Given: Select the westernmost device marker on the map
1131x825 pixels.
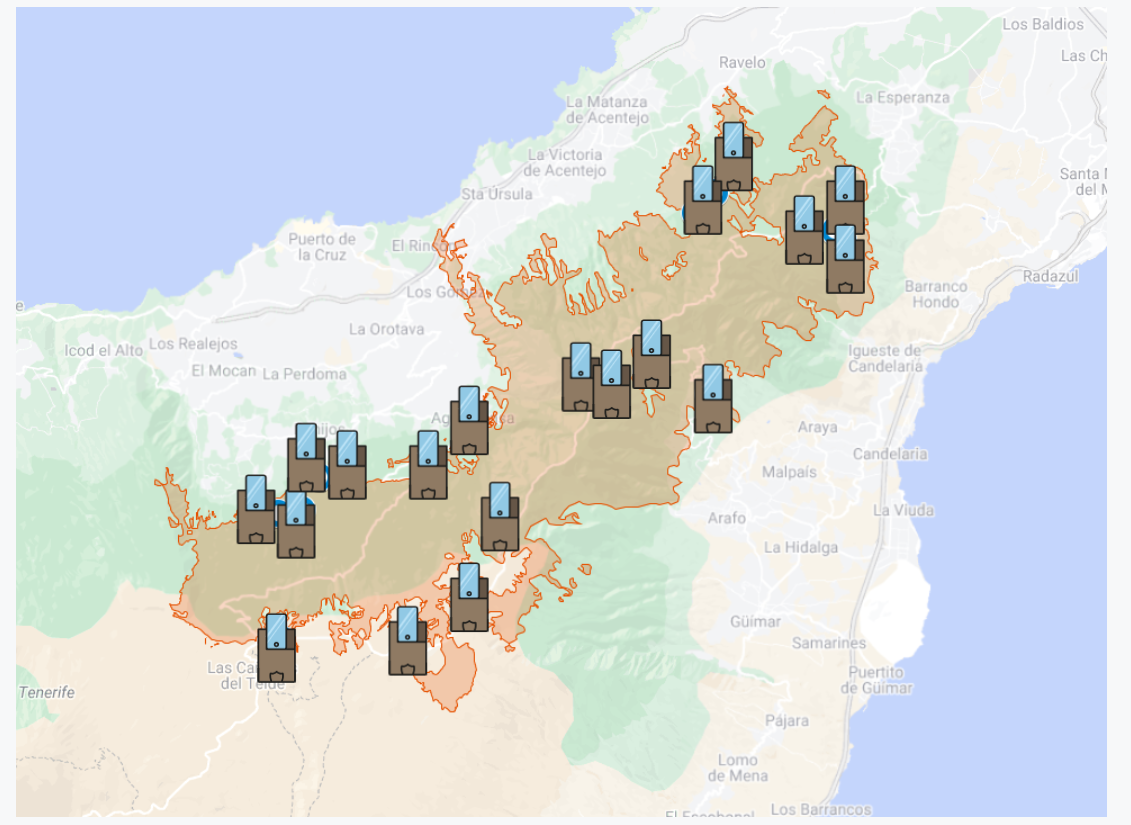Looking at the screenshot, I should click(x=256, y=510).
